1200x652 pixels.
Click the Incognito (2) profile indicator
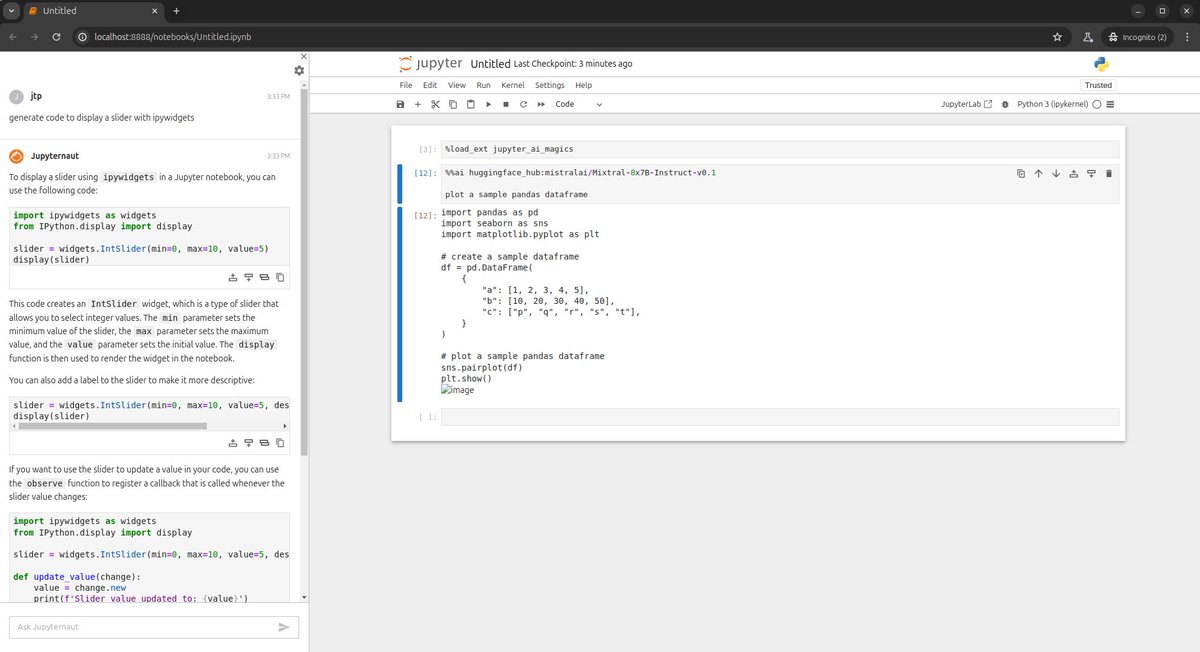point(1137,37)
